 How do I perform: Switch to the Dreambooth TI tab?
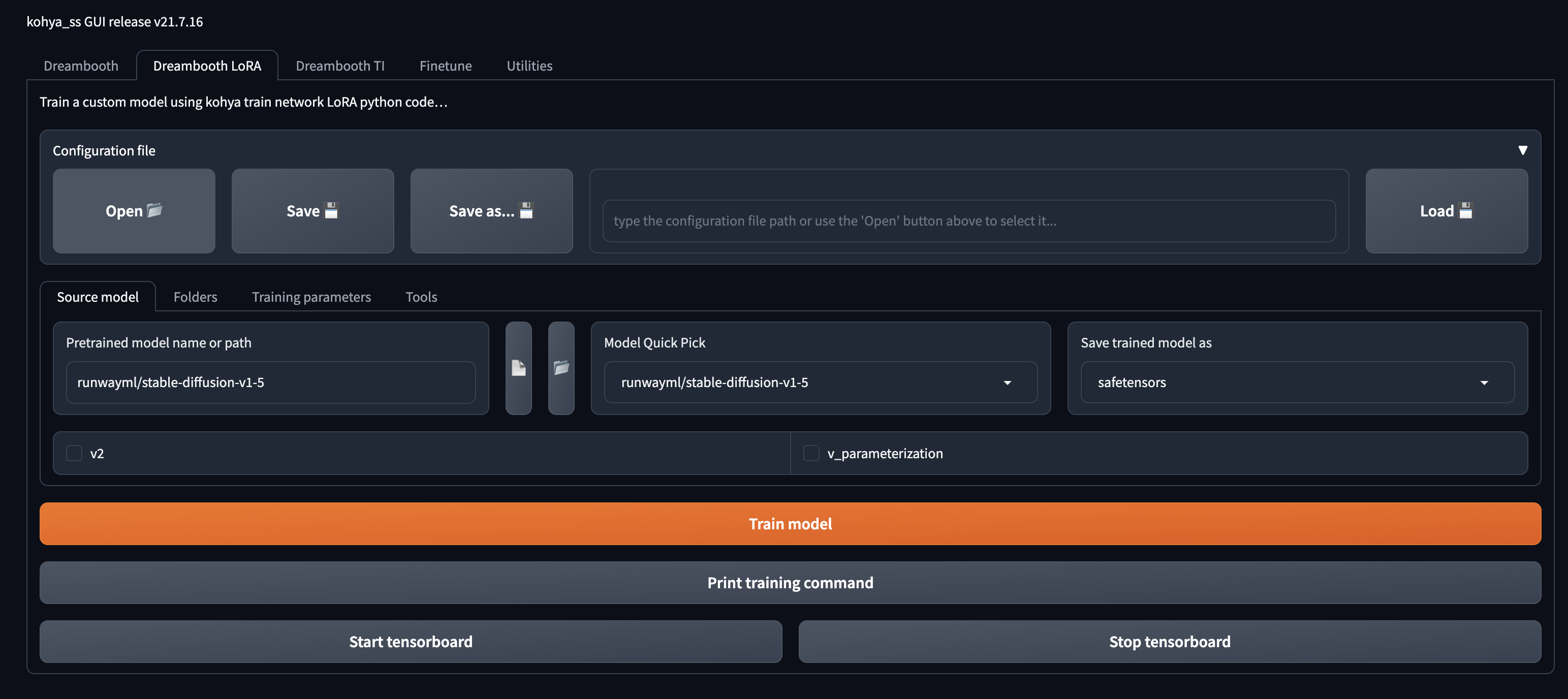point(339,65)
